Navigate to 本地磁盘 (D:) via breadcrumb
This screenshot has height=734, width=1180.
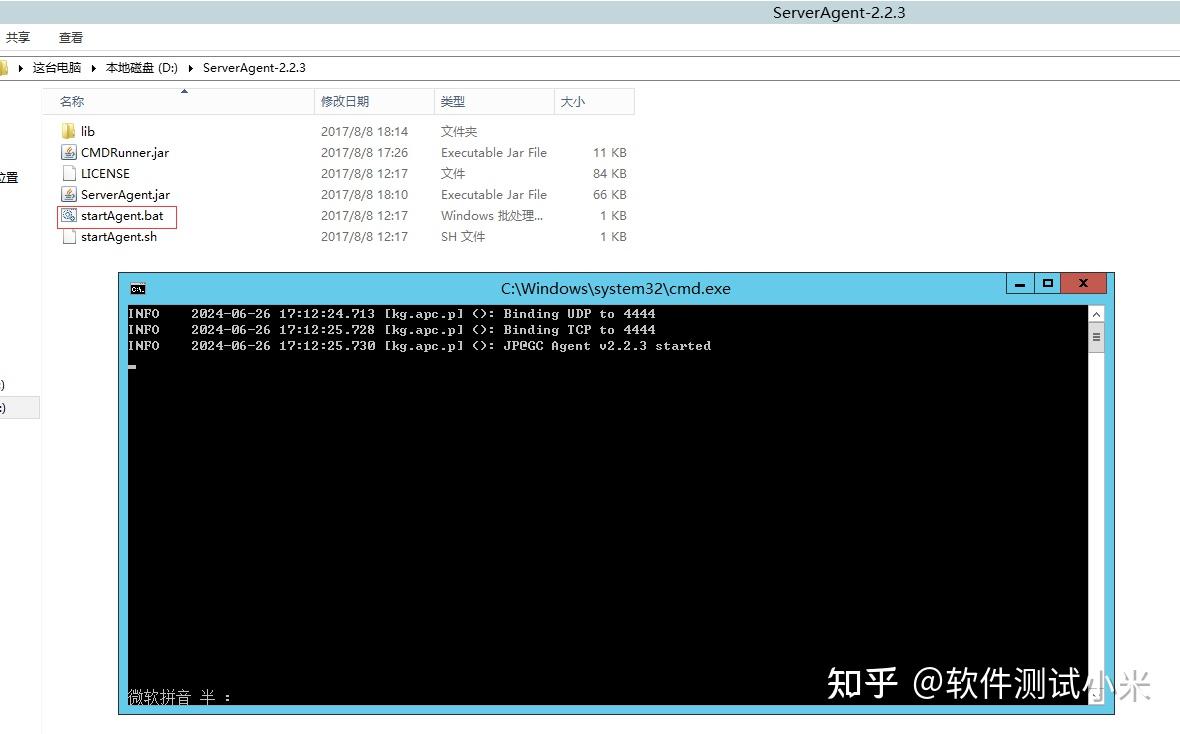tap(140, 67)
